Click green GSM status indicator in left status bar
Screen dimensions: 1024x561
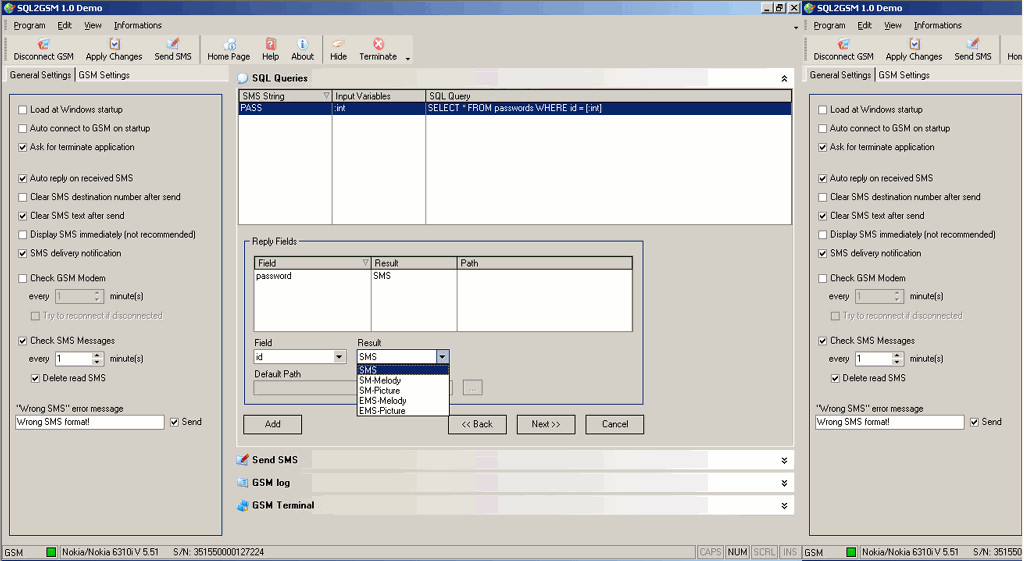[51, 552]
